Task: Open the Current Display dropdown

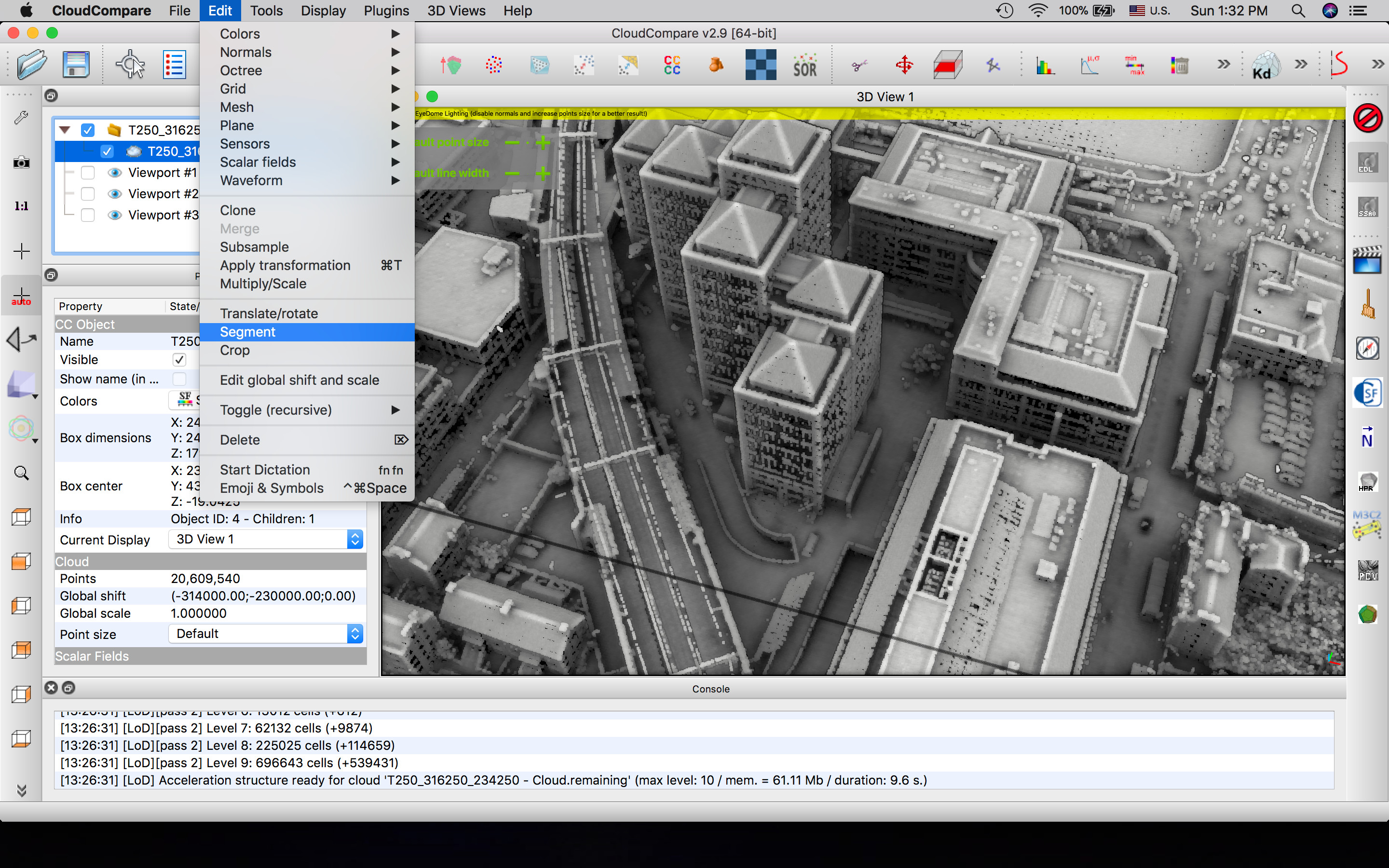Action: click(x=266, y=539)
